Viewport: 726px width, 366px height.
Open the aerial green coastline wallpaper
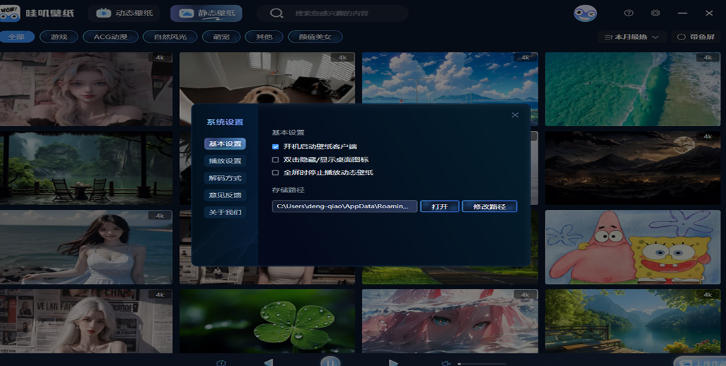pyautogui.click(x=633, y=89)
